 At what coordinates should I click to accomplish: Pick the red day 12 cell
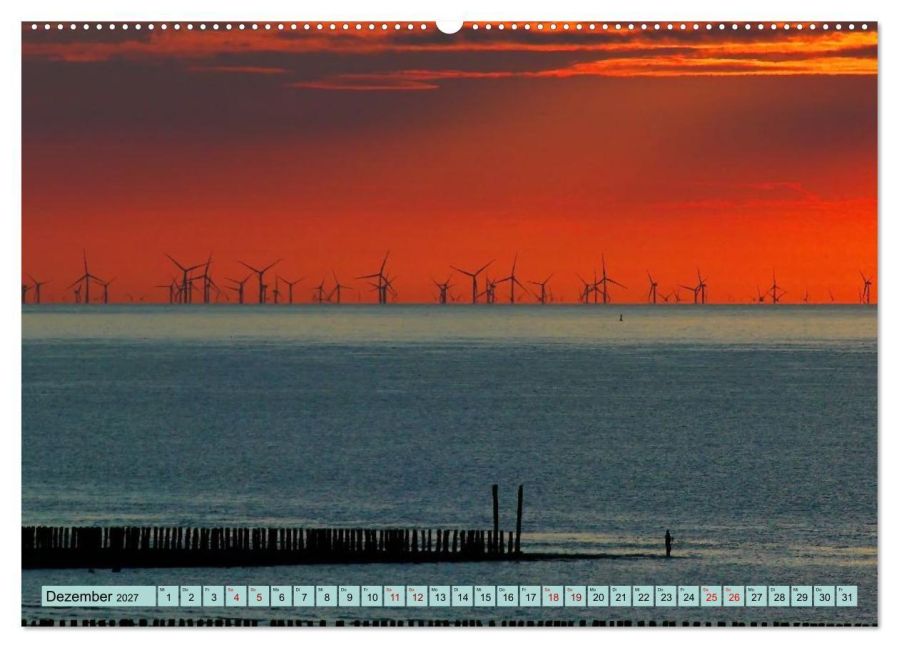click(417, 596)
